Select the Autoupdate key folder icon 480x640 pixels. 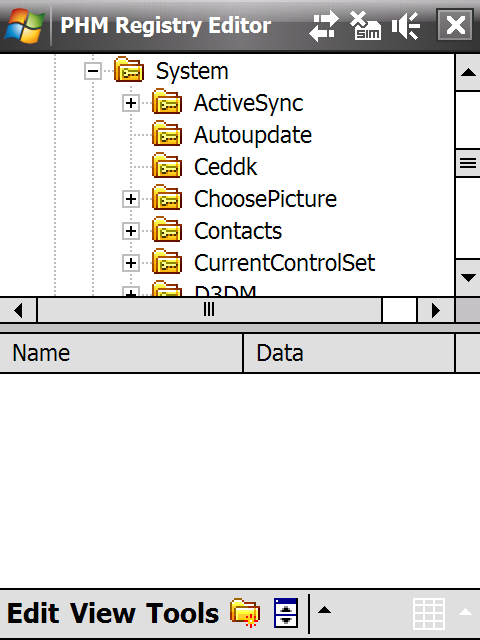(x=167, y=134)
